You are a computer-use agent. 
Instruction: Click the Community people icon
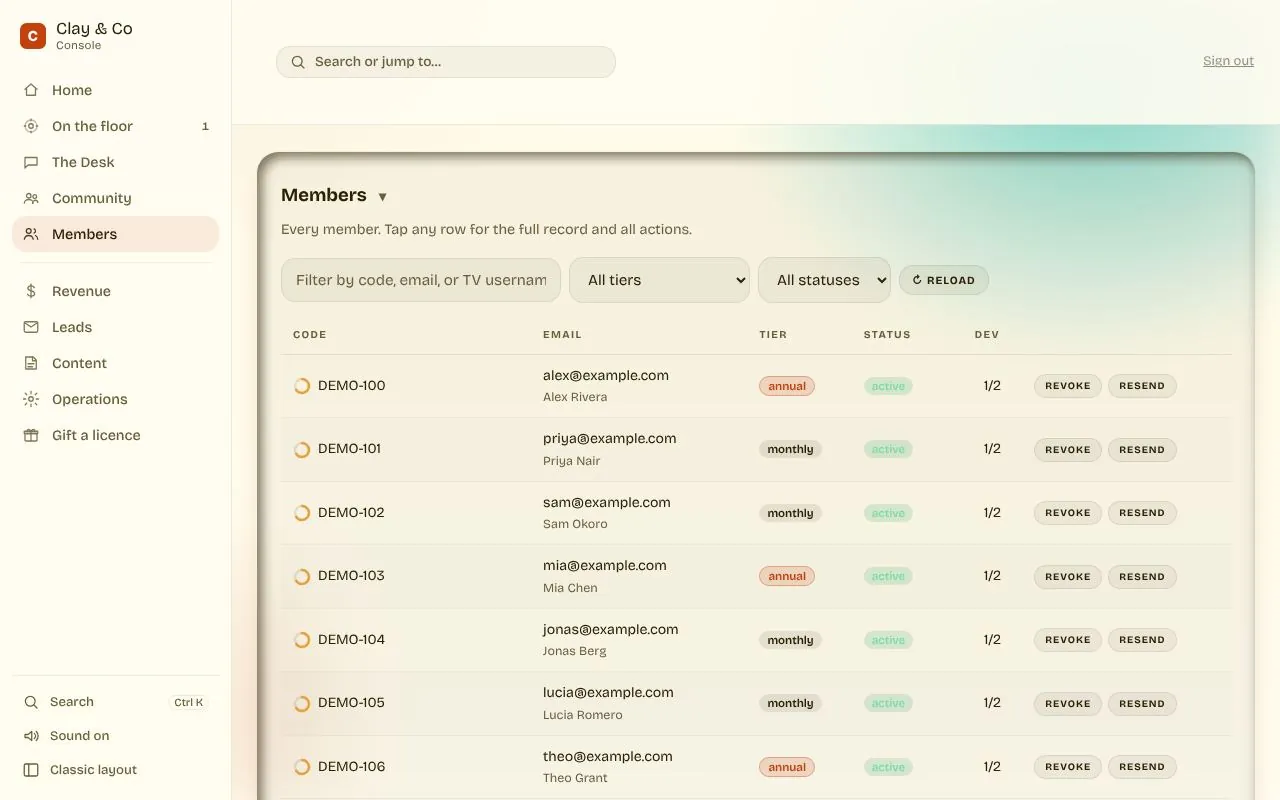point(32,198)
